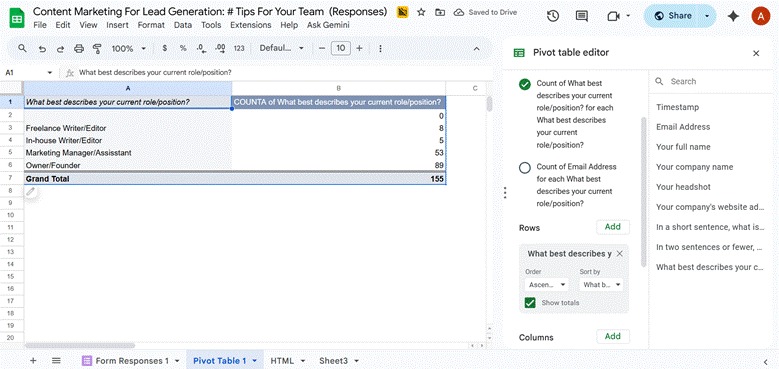Decrease font size with minus

point(322,48)
